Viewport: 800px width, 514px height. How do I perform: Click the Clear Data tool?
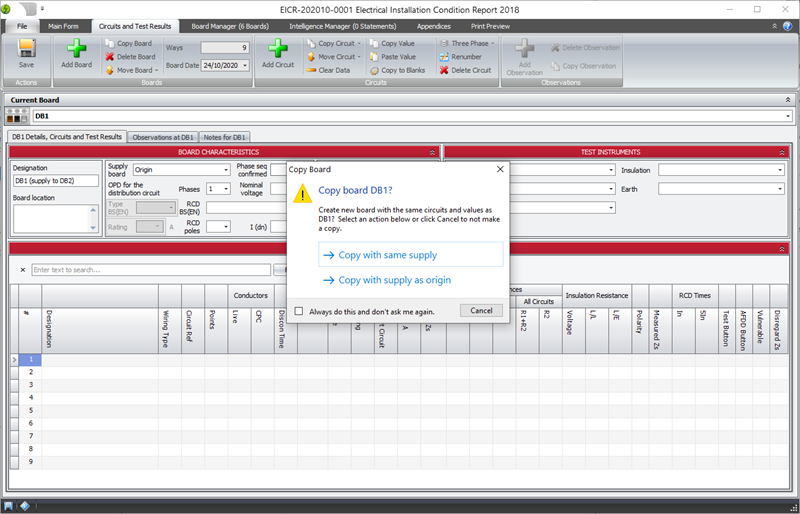[329, 70]
